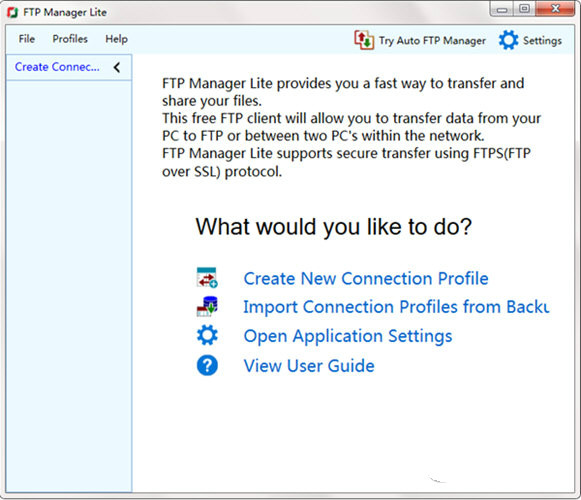This screenshot has height=500, width=581.
Task: Click the Auto FTP Manager transfer icon
Action: [364, 40]
